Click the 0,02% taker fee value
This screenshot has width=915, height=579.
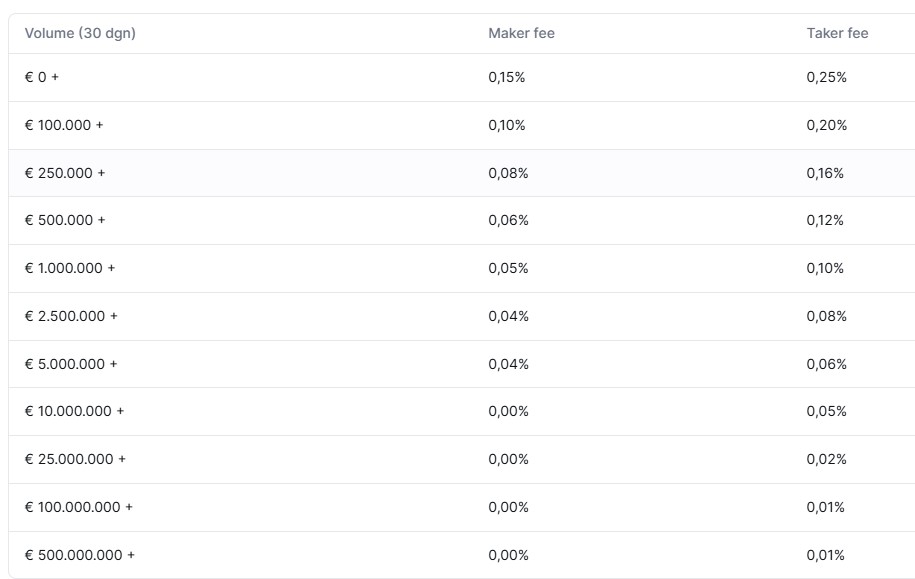826,459
